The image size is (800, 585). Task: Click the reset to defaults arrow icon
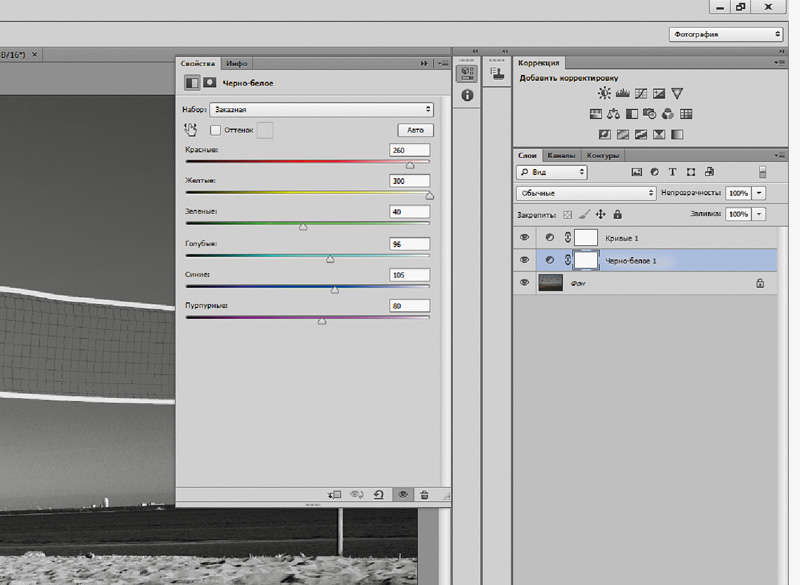379,494
